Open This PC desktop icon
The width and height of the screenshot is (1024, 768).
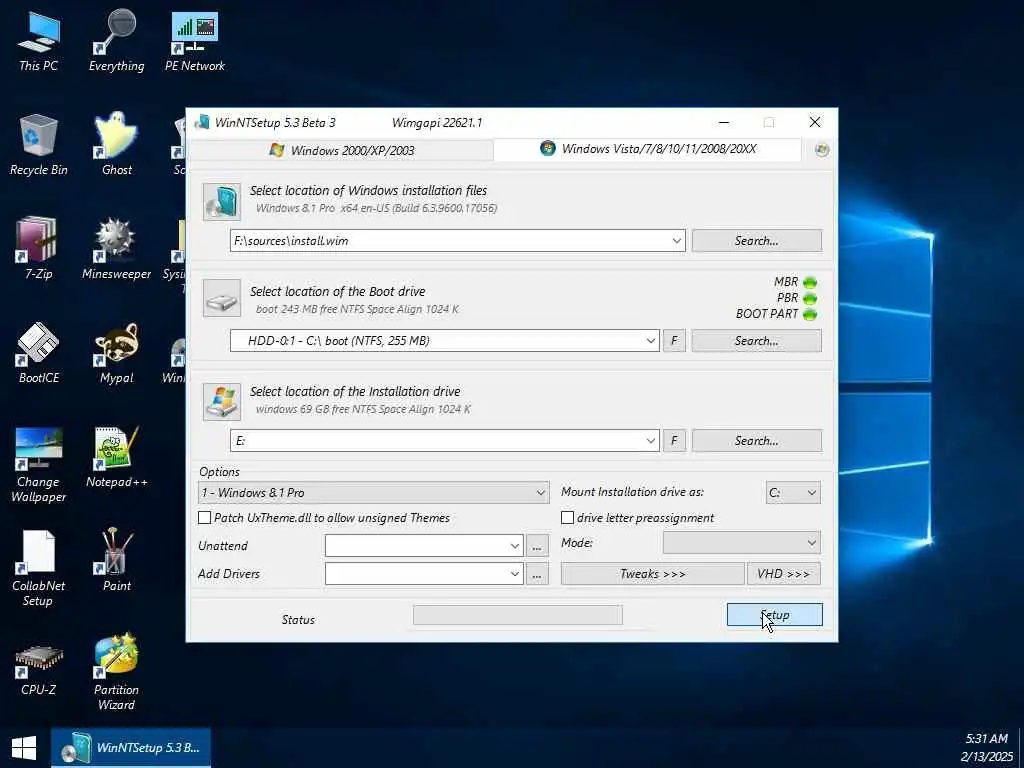39,41
